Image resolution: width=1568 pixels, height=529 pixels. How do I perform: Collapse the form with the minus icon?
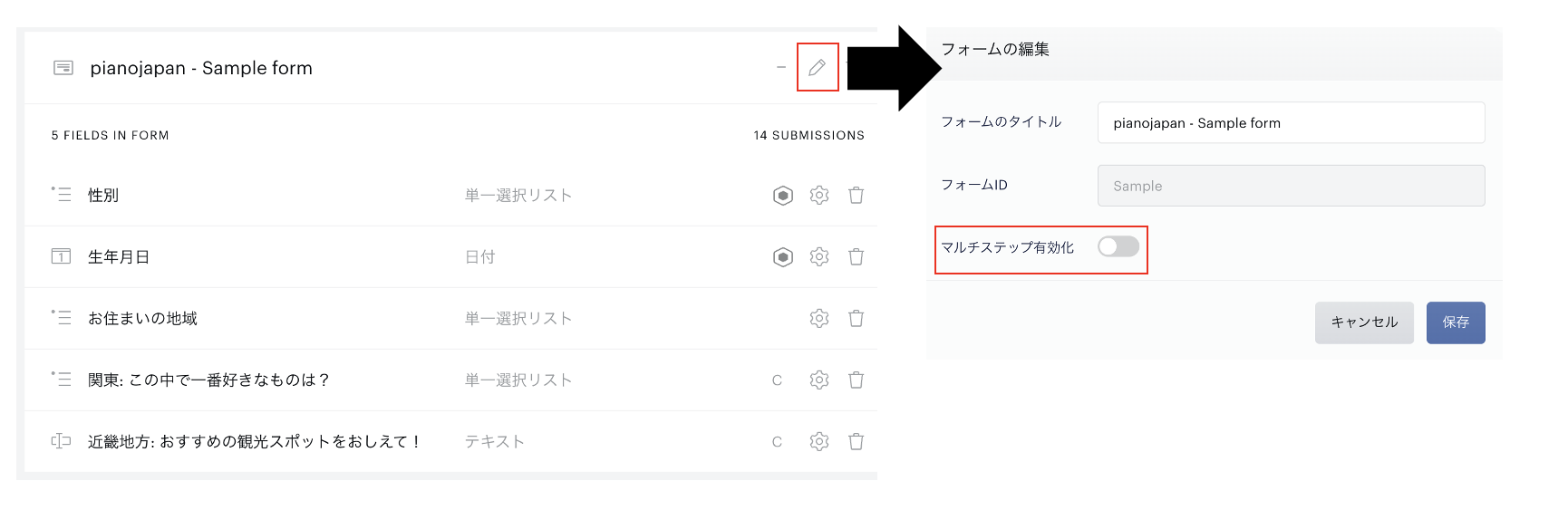(x=780, y=67)
